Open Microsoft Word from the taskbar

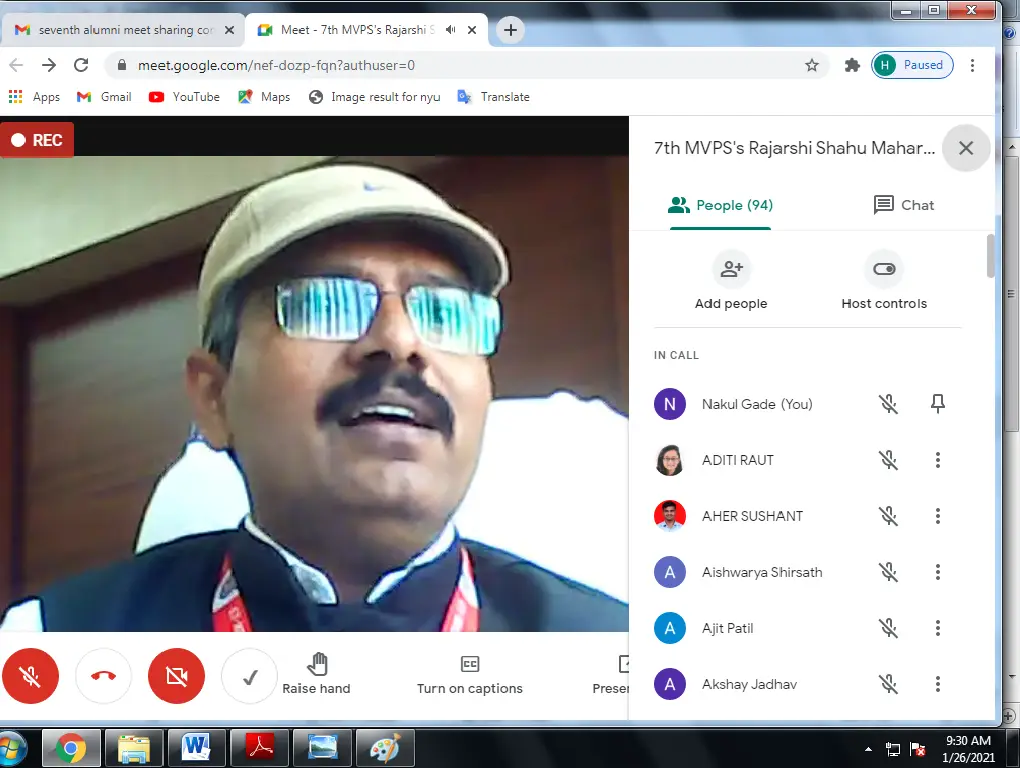[196, 748]
